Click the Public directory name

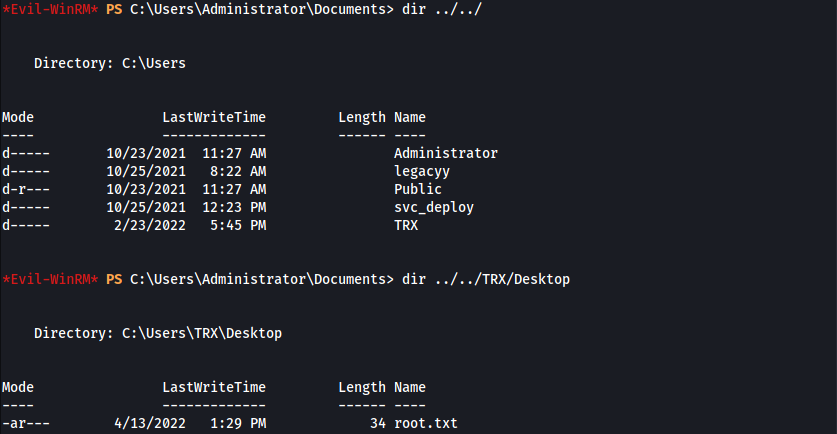click(x=418, y=190)
